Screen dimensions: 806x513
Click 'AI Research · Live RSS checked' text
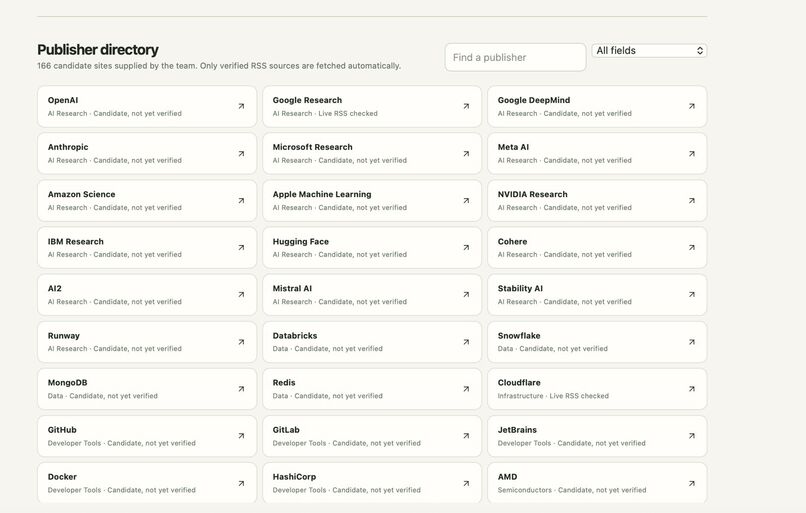coord(325,114)
